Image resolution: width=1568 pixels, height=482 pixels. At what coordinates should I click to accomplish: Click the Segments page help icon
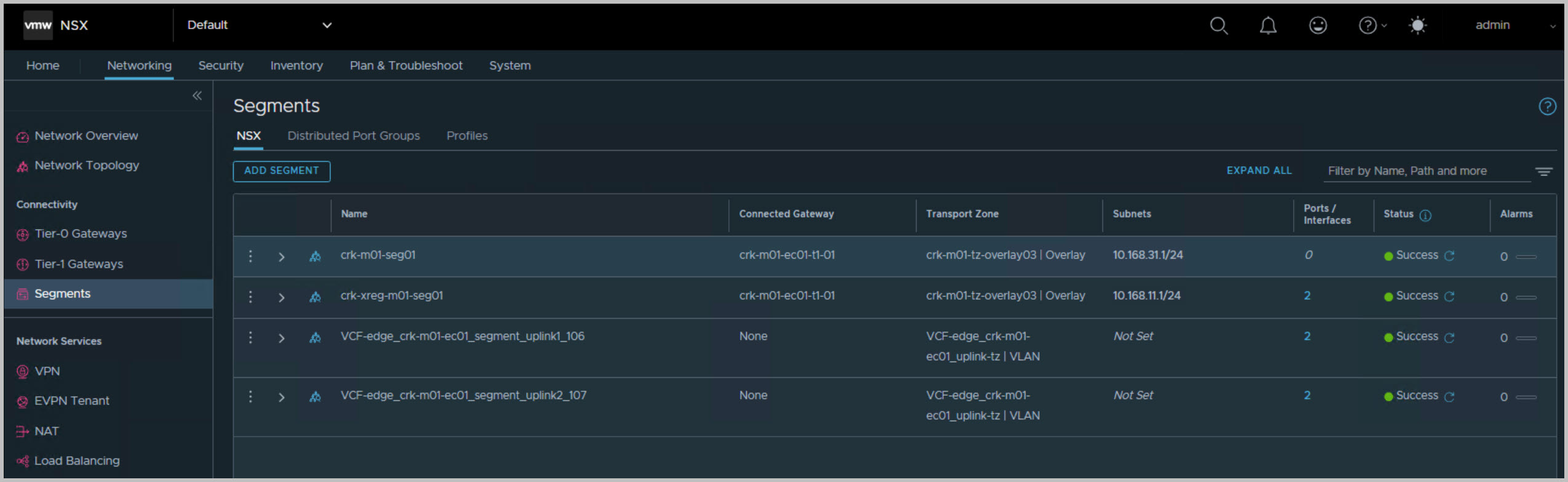pos(1547,106)
